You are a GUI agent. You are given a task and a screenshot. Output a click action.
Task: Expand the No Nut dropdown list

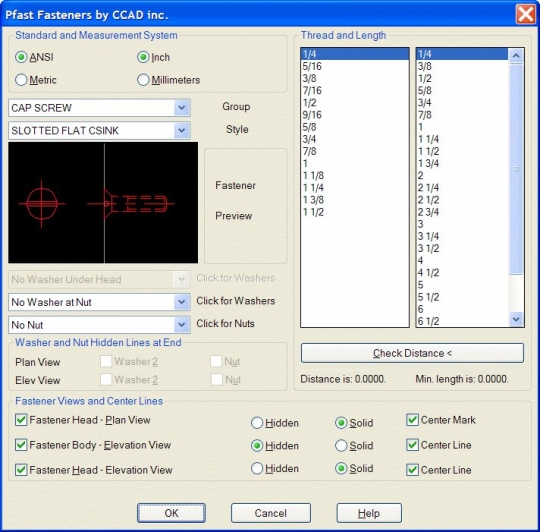click(182, 325)
